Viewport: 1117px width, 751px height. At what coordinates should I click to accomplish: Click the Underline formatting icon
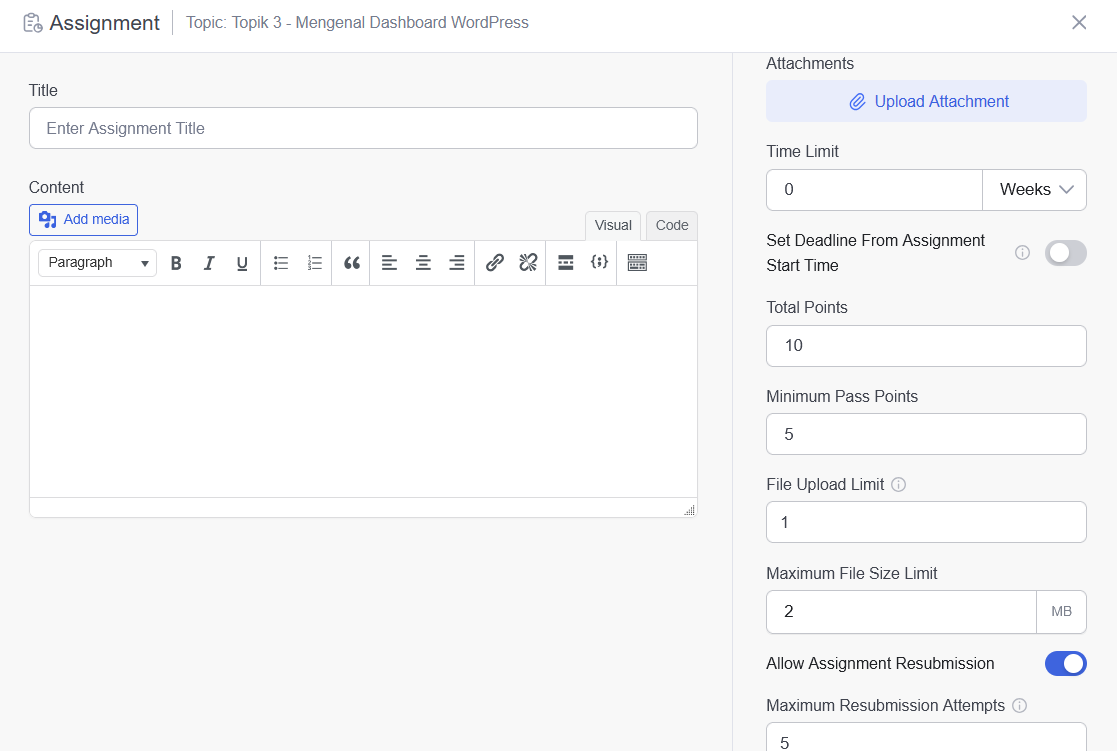tap(242, 263)
